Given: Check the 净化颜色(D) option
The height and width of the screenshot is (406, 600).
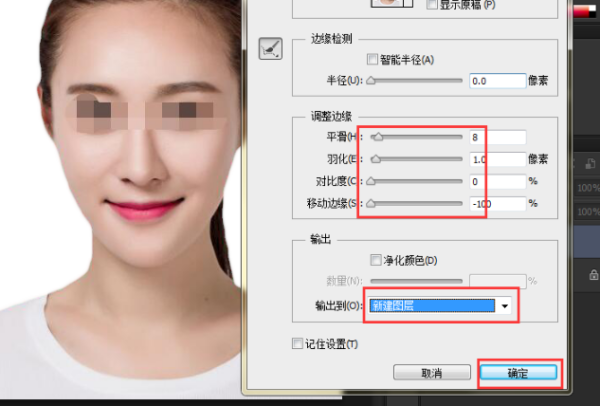Looking at the screenshot, I should pos(375,260).
